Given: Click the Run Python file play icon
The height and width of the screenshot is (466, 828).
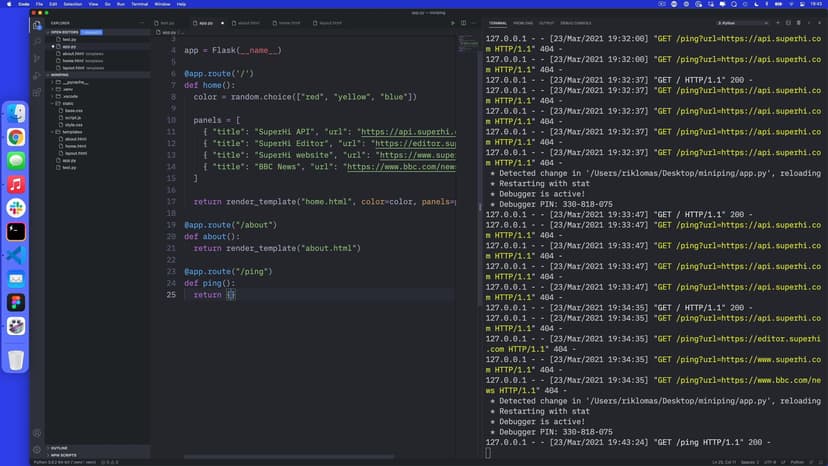Looking at the screenshot, I should click(x=452, y=22).
